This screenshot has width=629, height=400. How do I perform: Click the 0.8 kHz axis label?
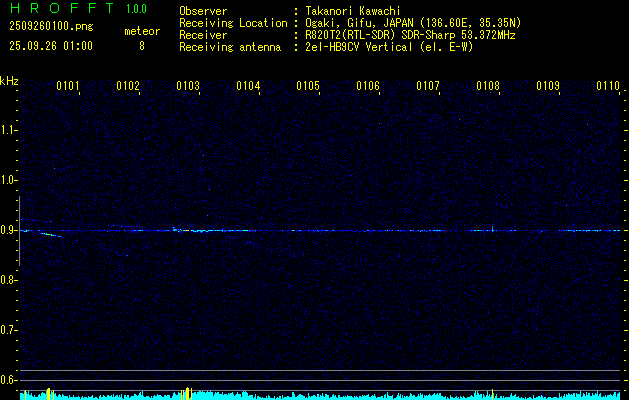(x=8, y=280)
